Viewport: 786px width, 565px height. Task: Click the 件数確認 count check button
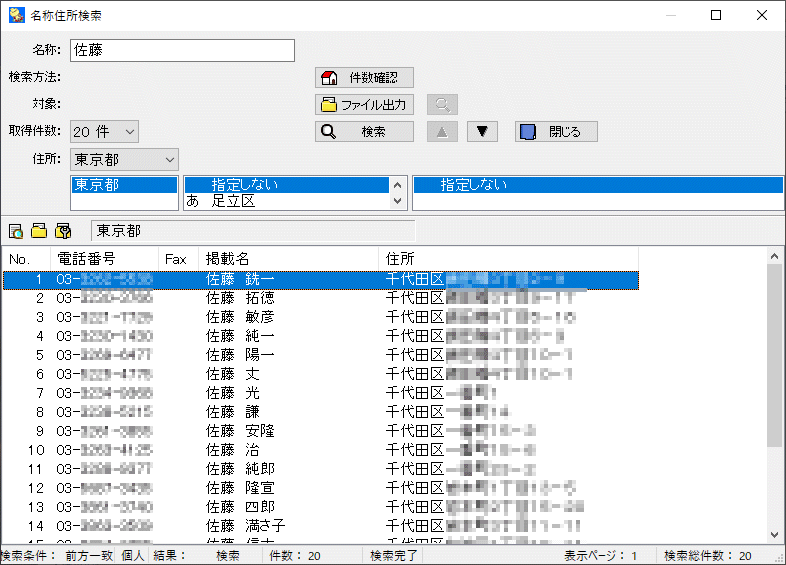click(x=364, y=78)
